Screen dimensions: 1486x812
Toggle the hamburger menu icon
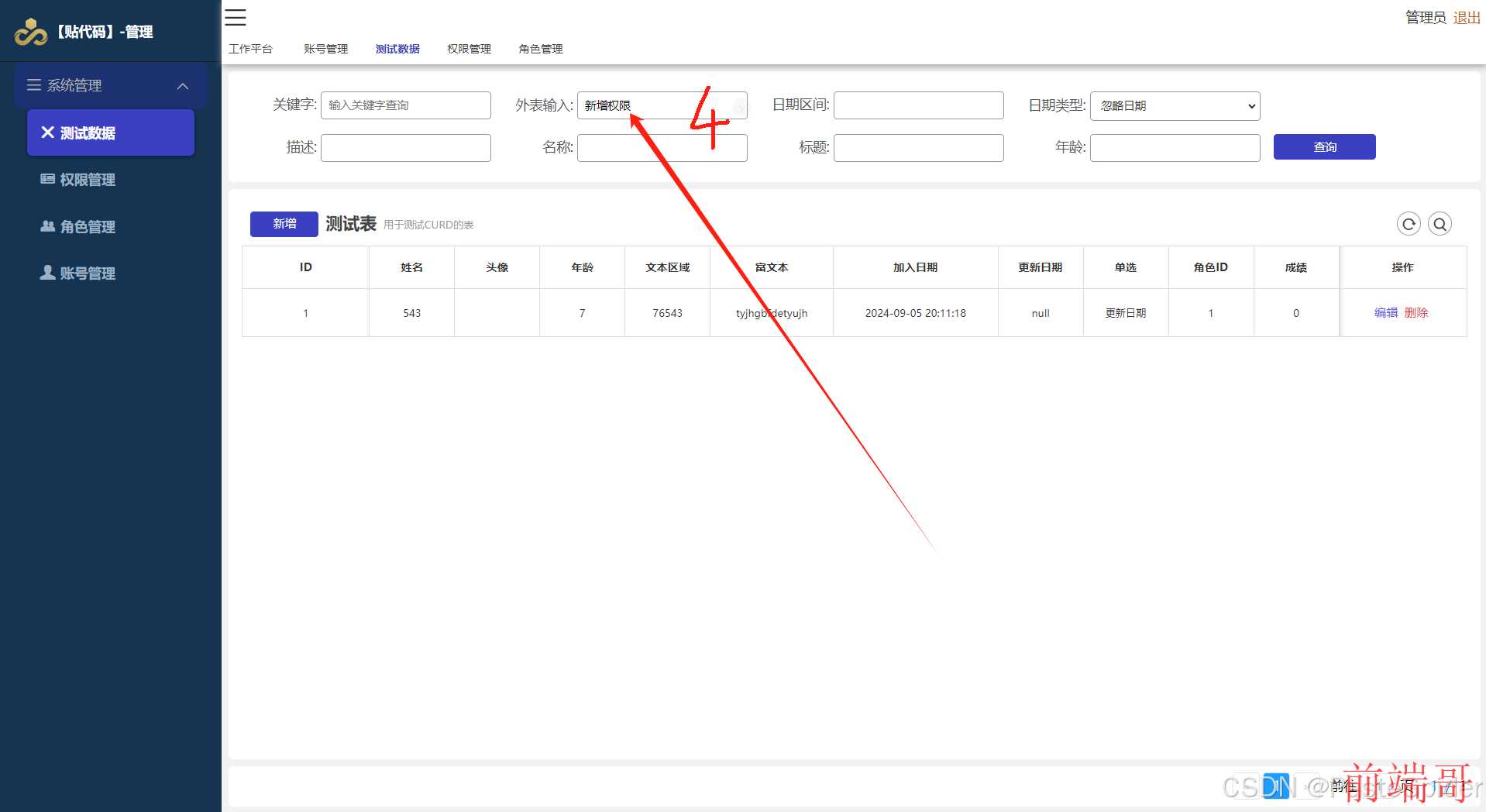tap(236, 17)
